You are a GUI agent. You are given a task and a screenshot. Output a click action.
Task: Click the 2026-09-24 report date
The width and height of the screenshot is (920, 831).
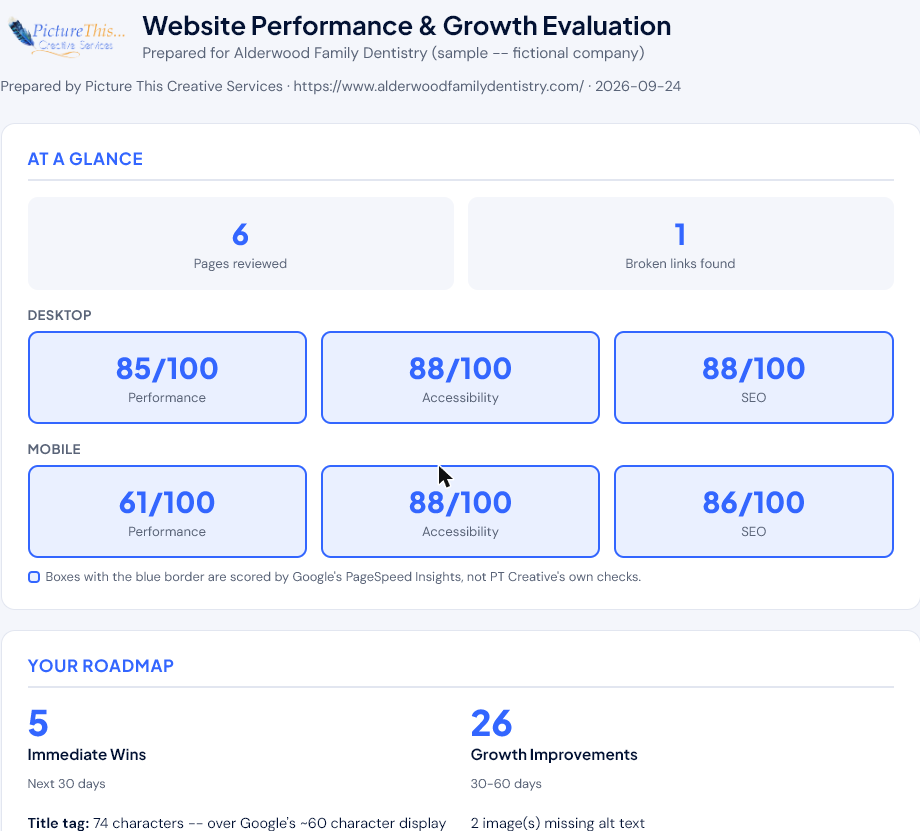638,86
